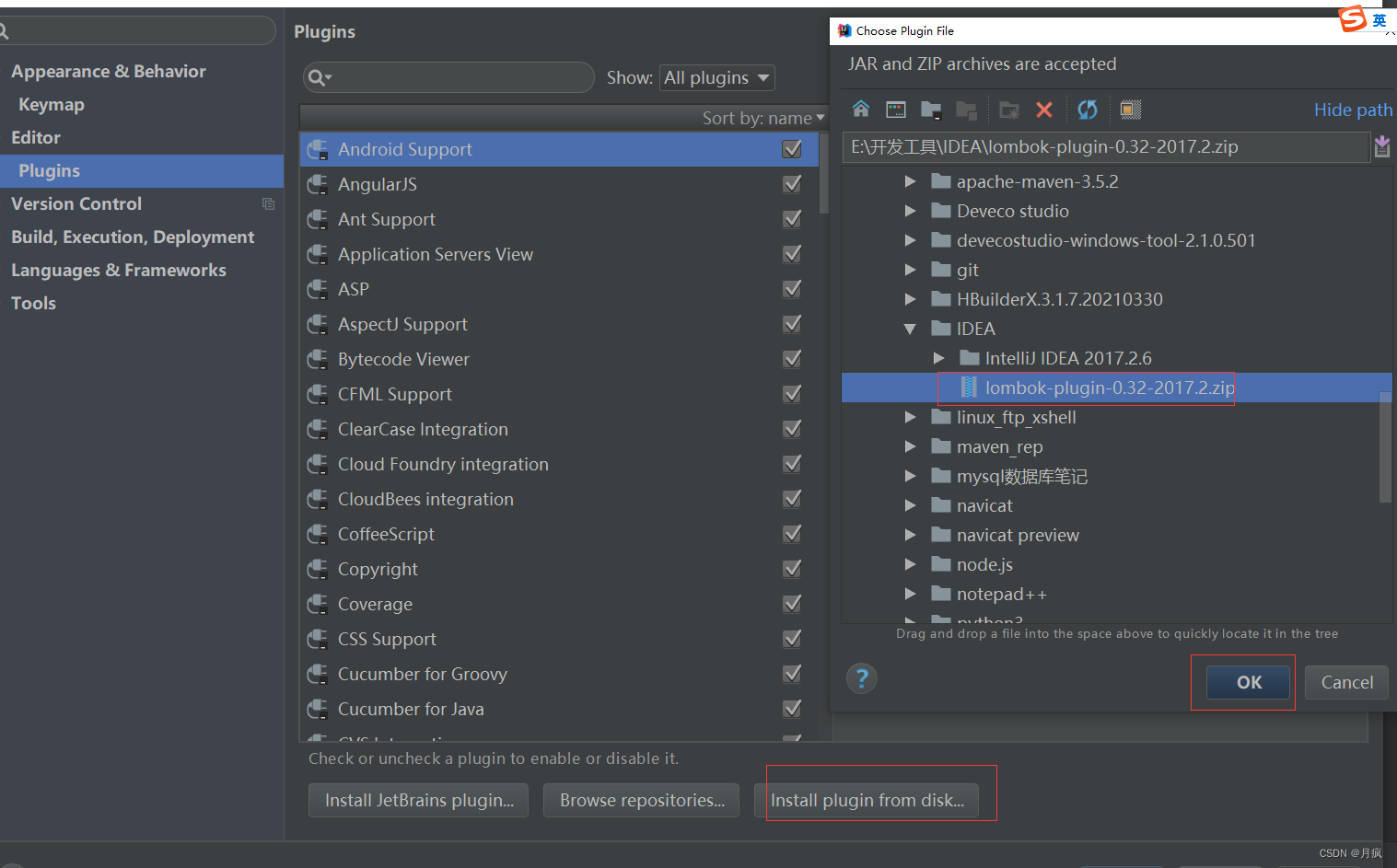Viewport: 1397px width, 868px height.
Task: Open the Keymap settings page
Action: pos(52,105)
